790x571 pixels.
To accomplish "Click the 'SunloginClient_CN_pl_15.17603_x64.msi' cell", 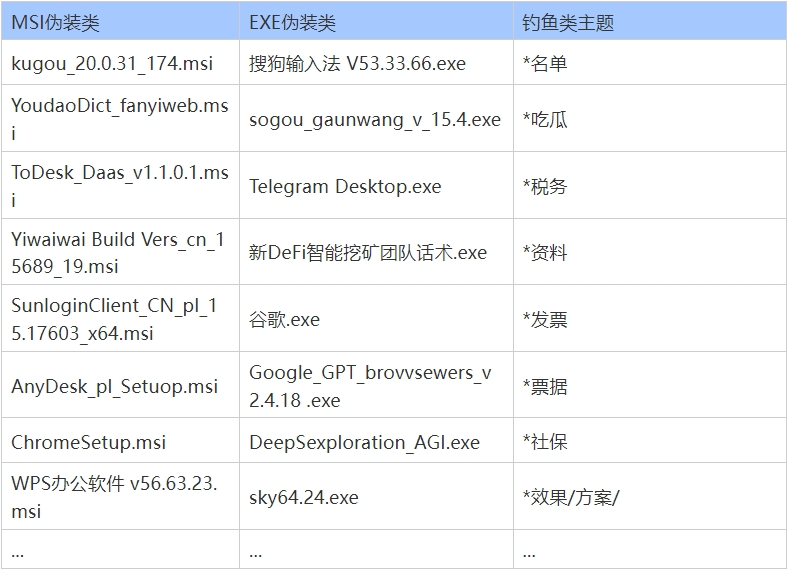I will coord(120,319).
